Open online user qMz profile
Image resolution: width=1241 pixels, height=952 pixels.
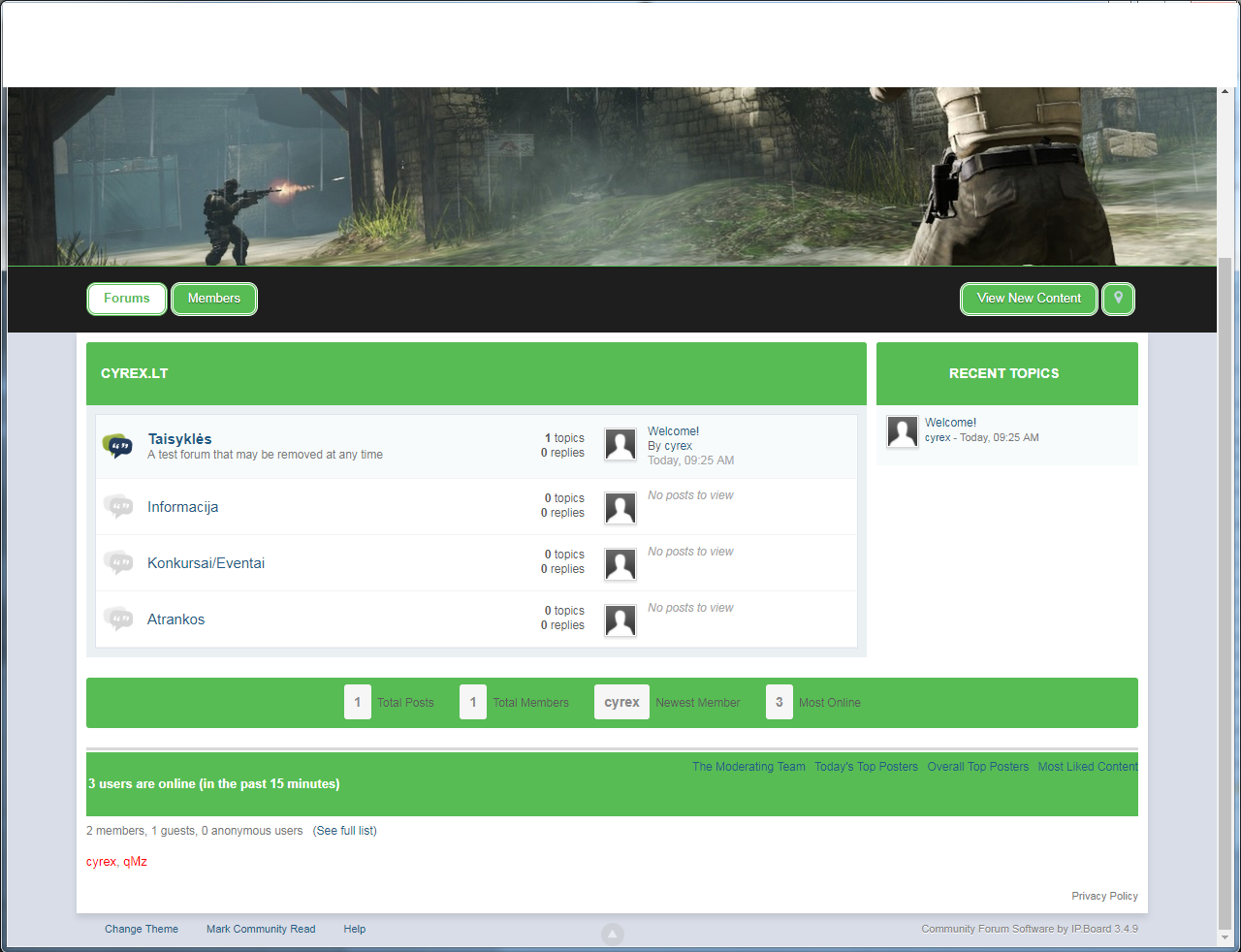coord(136,862)
